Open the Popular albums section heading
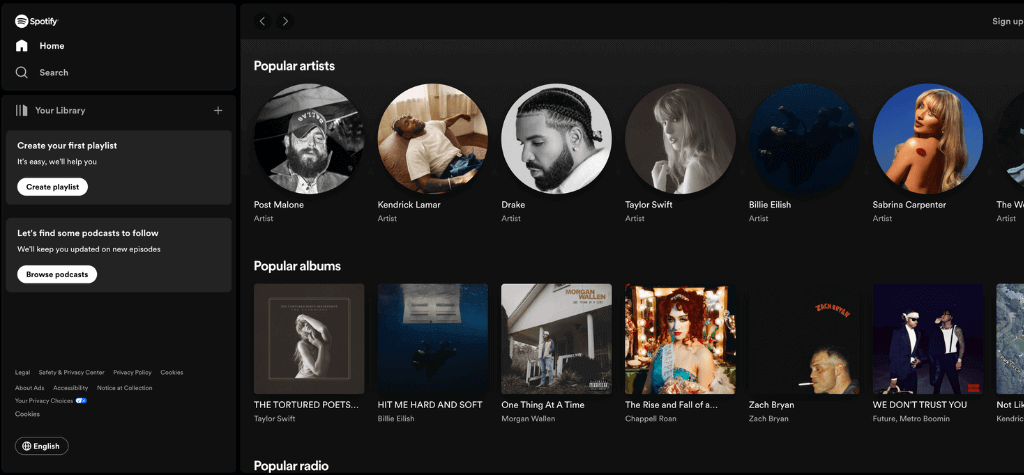 coord(297,266)
